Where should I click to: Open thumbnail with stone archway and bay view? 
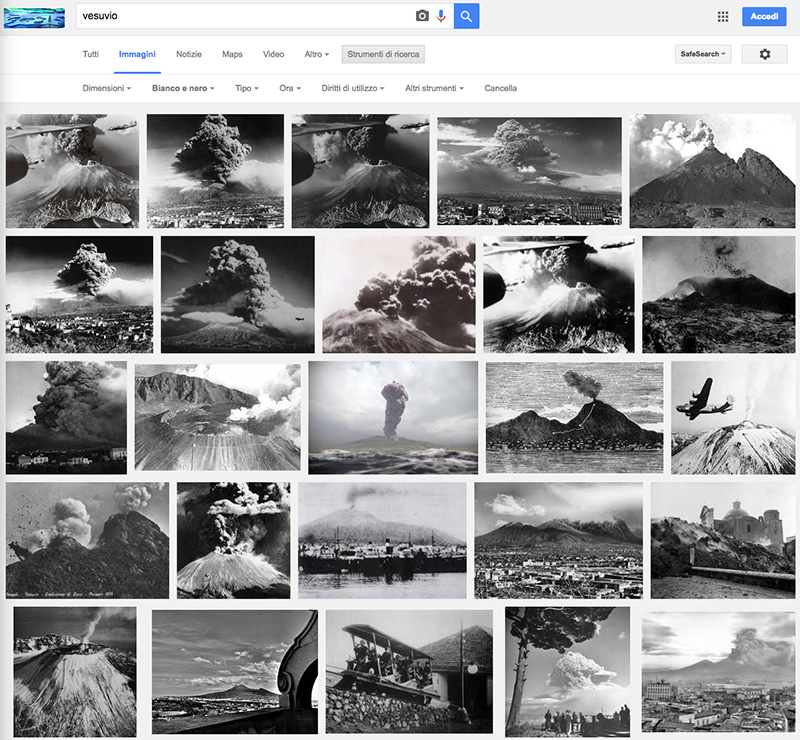[x=235, y=671]
